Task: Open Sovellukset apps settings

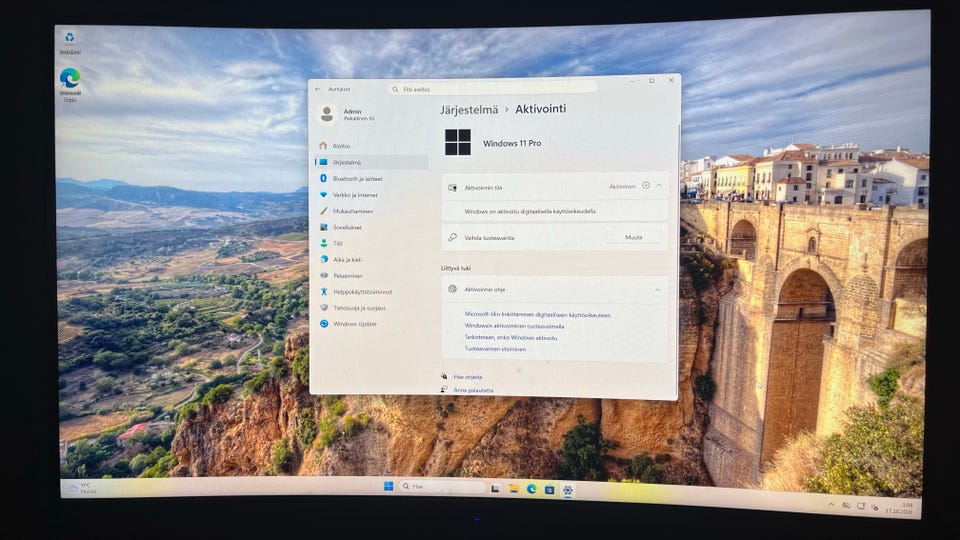Action: [x=371, y=227]
